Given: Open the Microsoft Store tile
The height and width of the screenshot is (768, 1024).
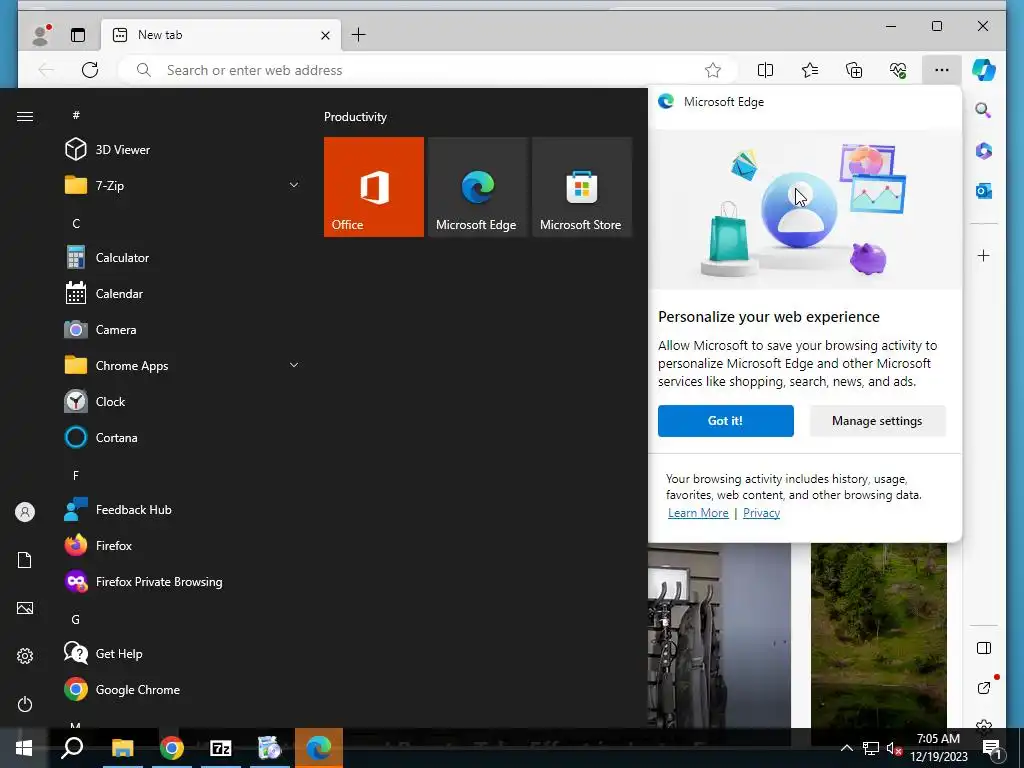Looking at the screenshot, I should 582,187.
